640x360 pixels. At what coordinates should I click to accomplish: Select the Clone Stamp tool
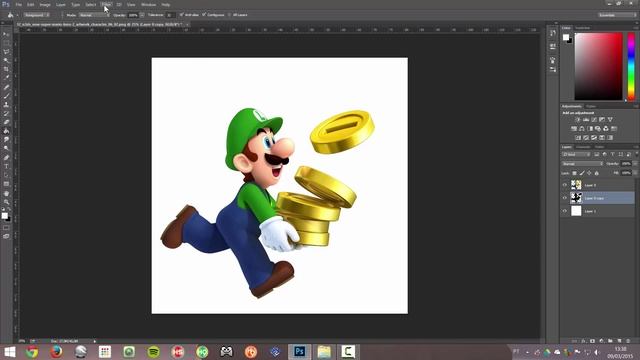pos(6,104)
